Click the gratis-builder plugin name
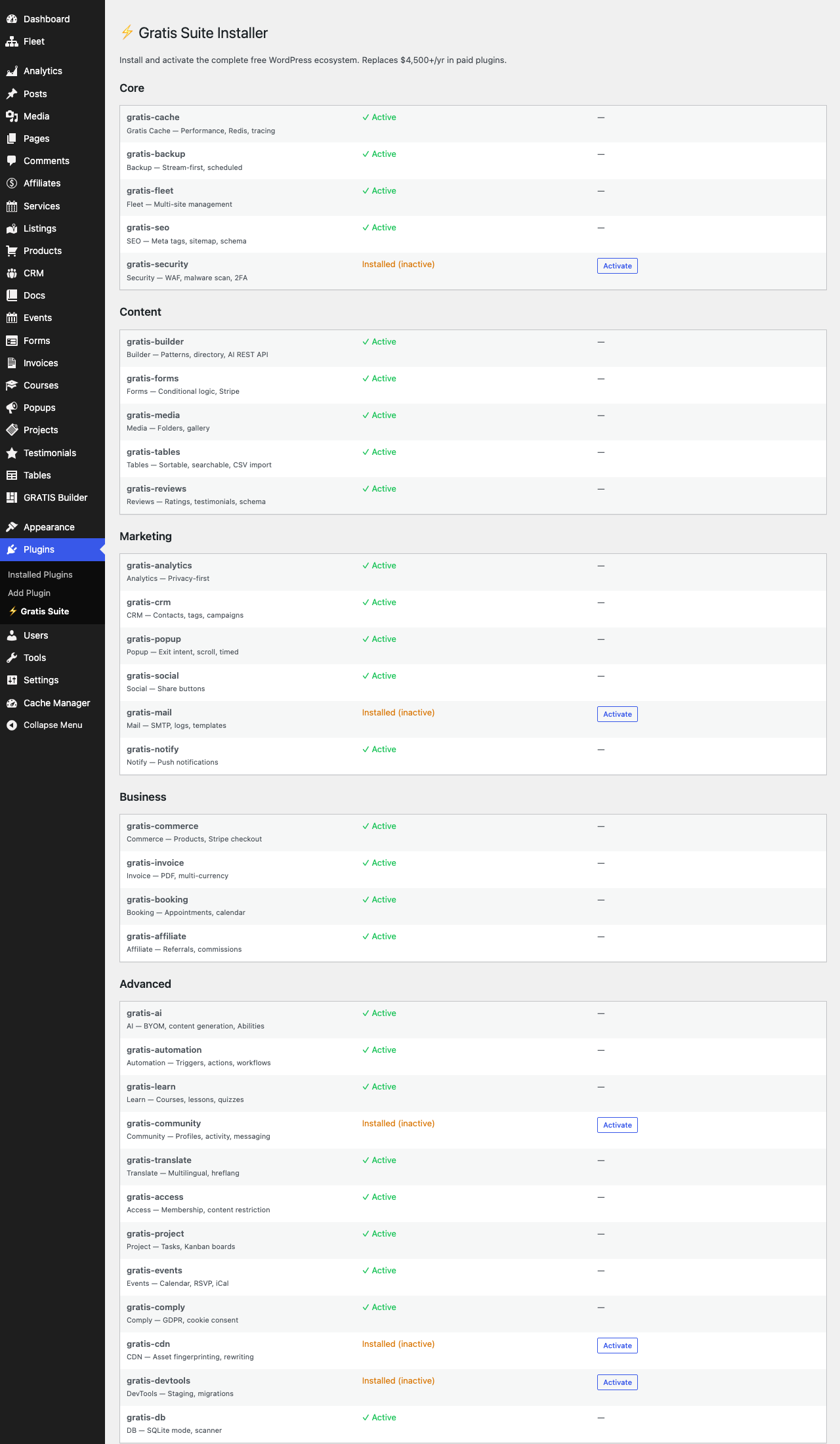The height and width of the screenshot is (1444, 840). pyautogui.click(x=155, y=342)
